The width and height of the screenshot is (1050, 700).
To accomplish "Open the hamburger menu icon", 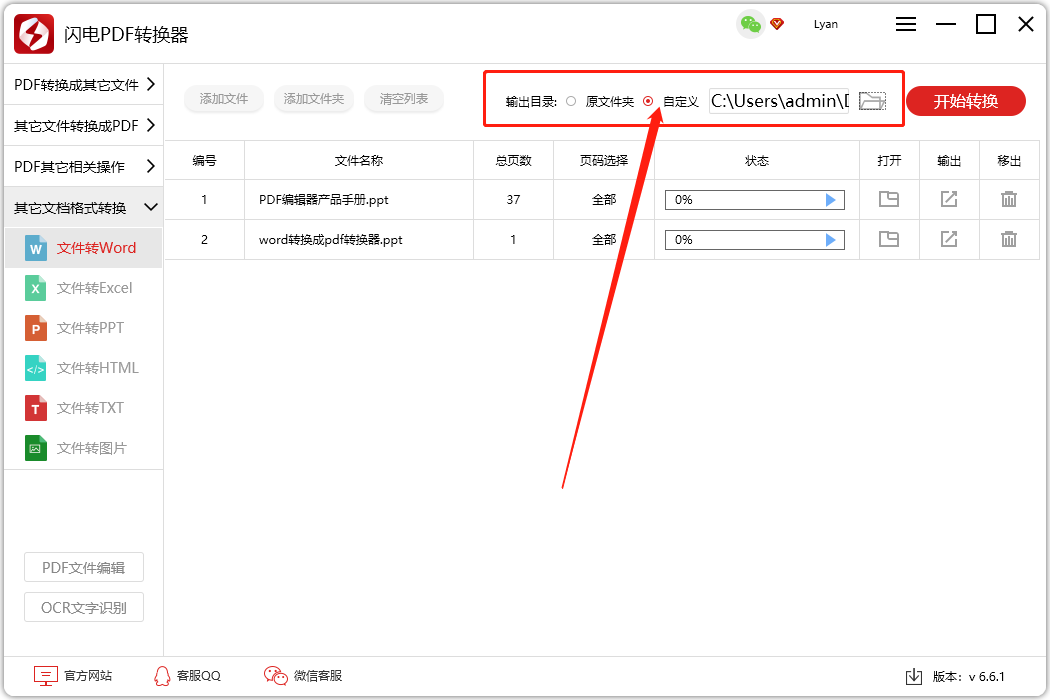I will coord(905,24).
